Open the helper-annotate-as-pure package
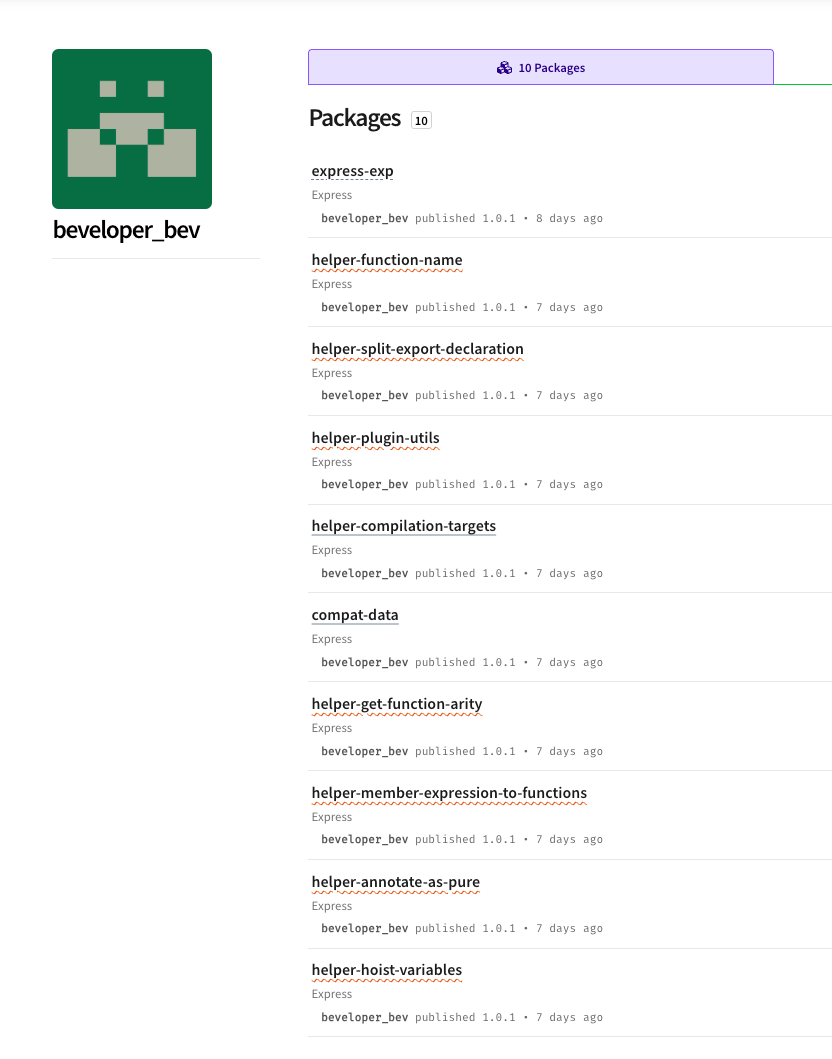This screenshot has width=832, height=1059. point(396,882)
